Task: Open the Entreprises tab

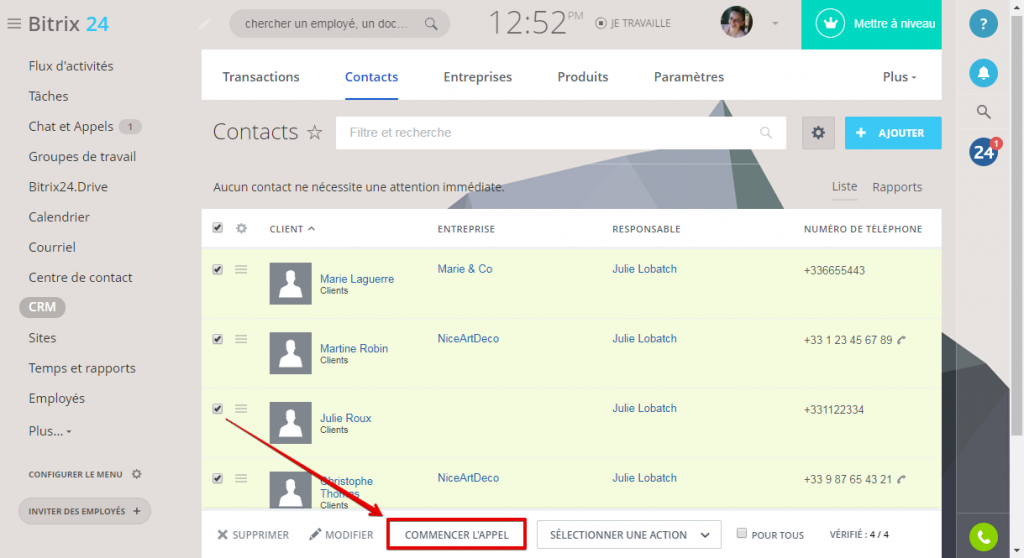Action: tap(477, 76)
